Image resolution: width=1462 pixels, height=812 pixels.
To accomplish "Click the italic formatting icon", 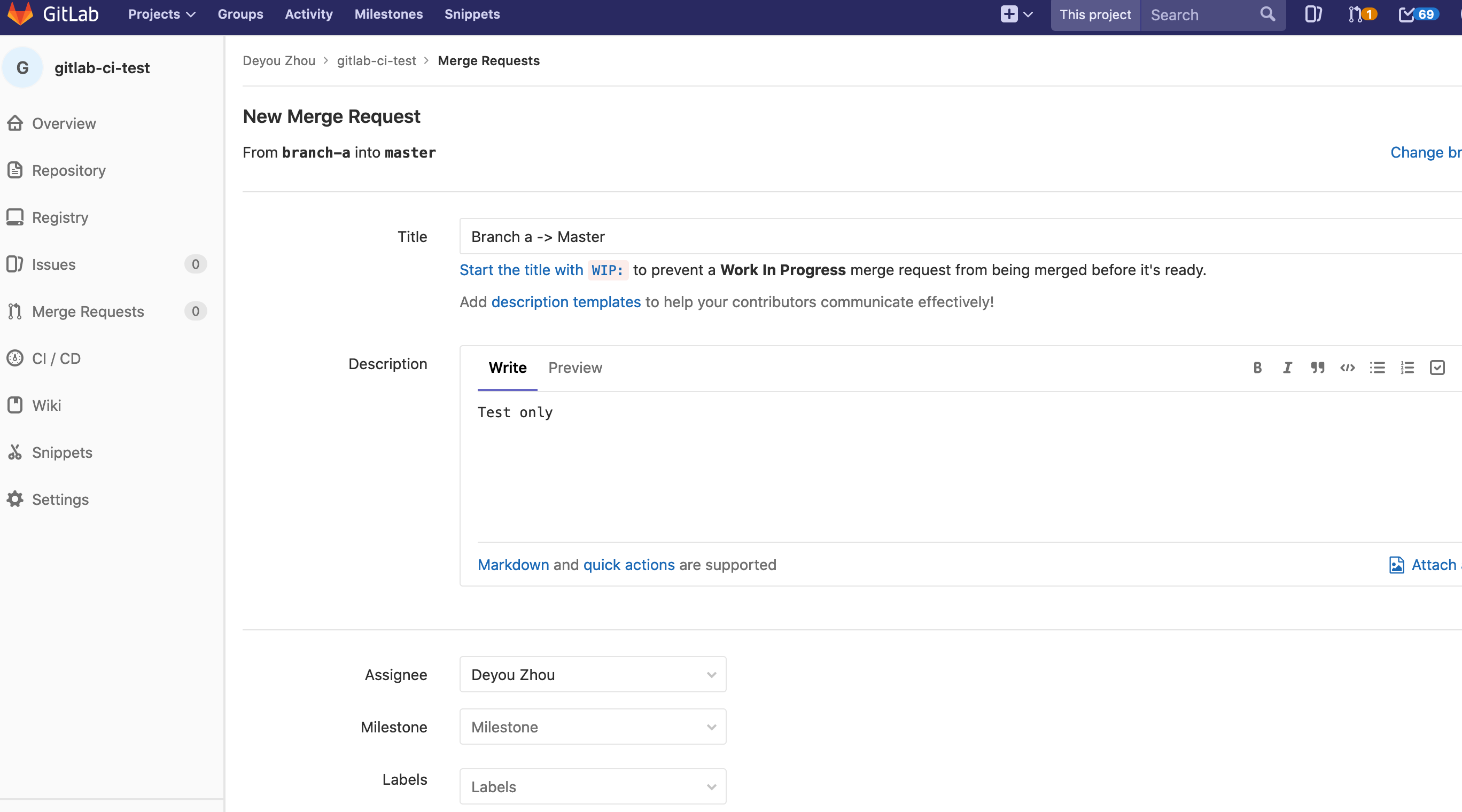I will pyautogui.click(x=1287, y=368).
